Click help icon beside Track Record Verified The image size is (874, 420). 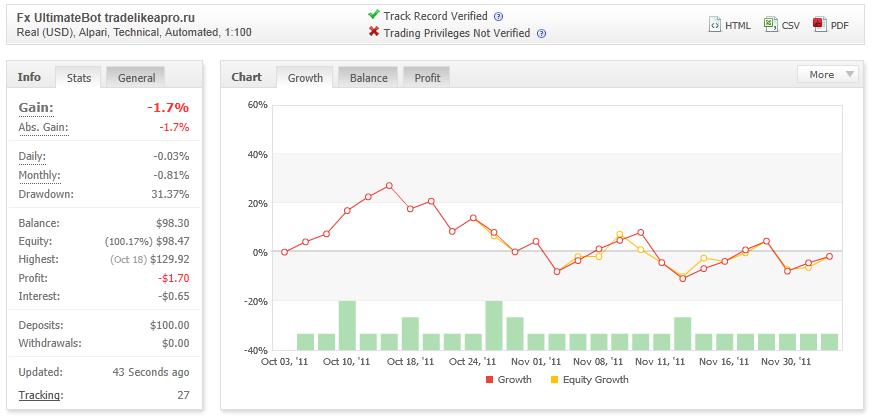coord(499,17)
